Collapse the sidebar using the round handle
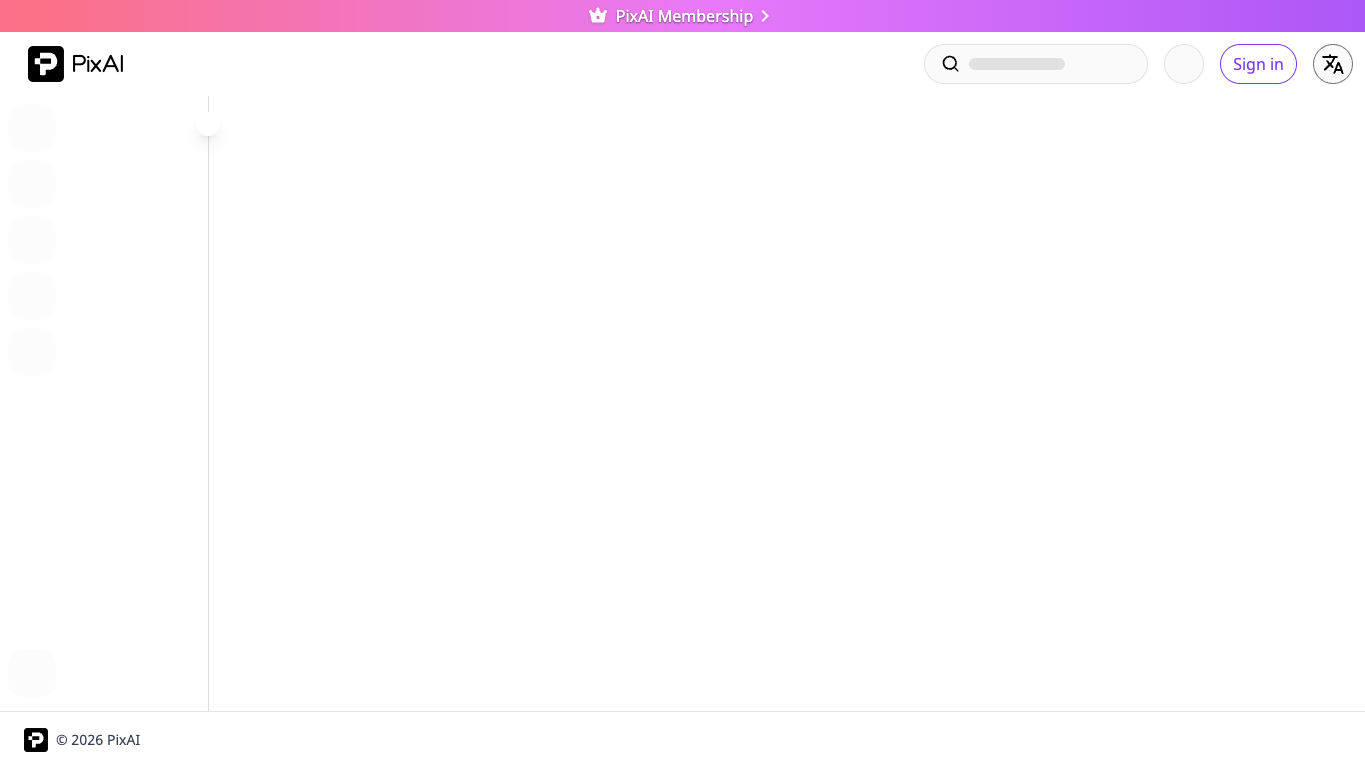The width and height of the screenshot is (1365, 768). pos(208,123)
